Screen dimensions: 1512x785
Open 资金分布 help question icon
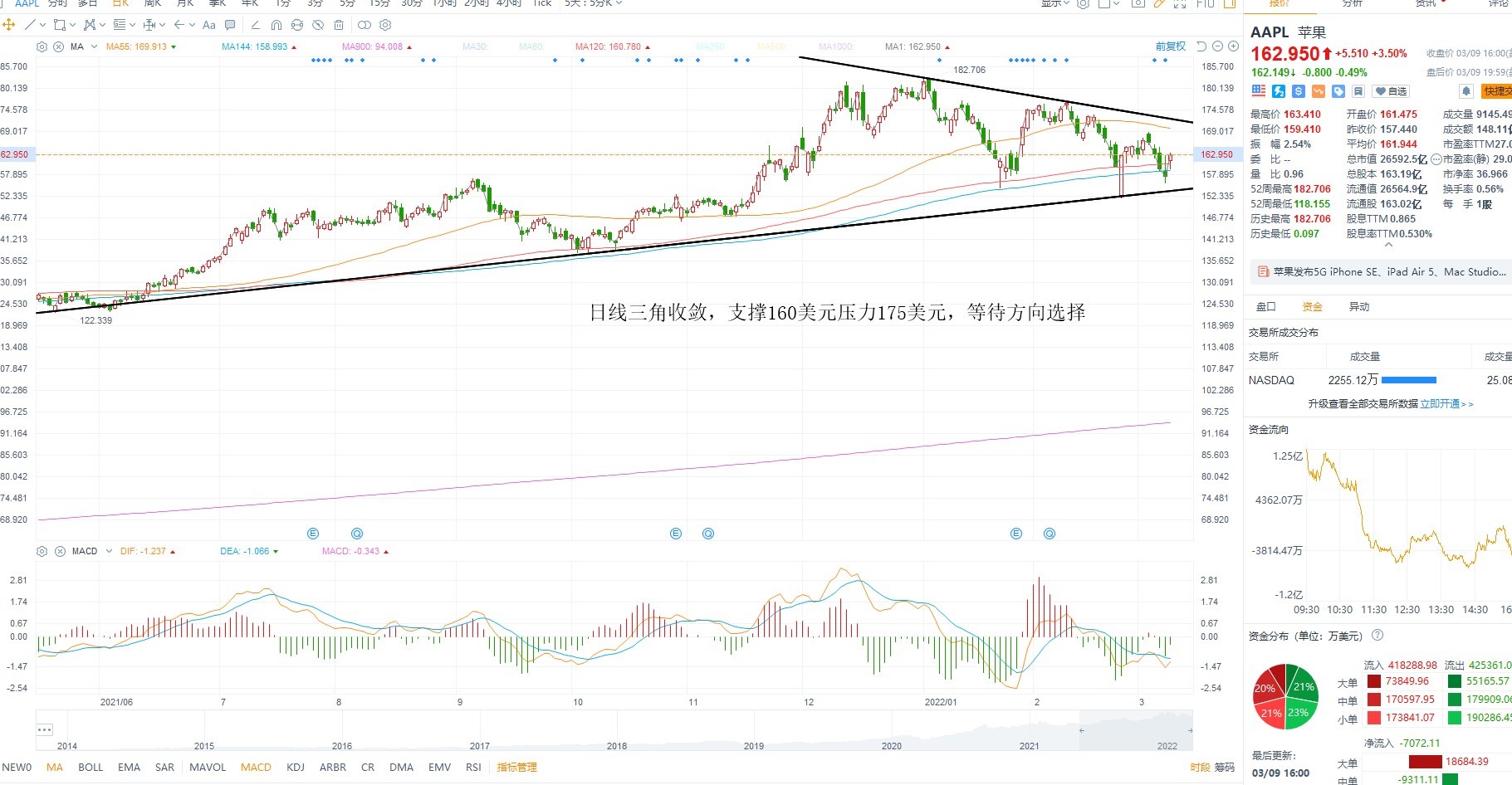coord(1377,636)
